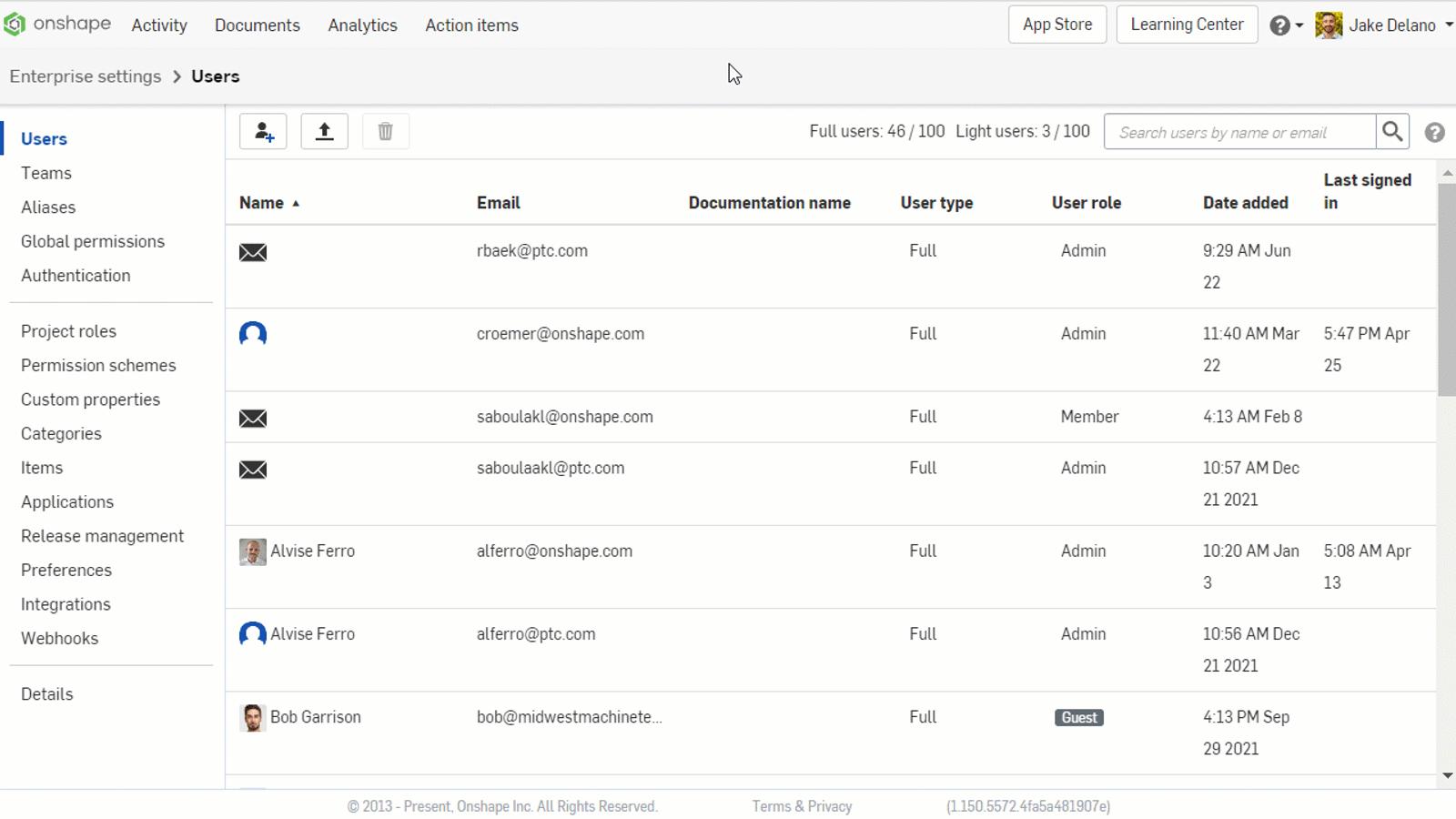This screenshot has height=819, width=1456.
Task: Click the search magnifier icon
Action: [1391, 132]
